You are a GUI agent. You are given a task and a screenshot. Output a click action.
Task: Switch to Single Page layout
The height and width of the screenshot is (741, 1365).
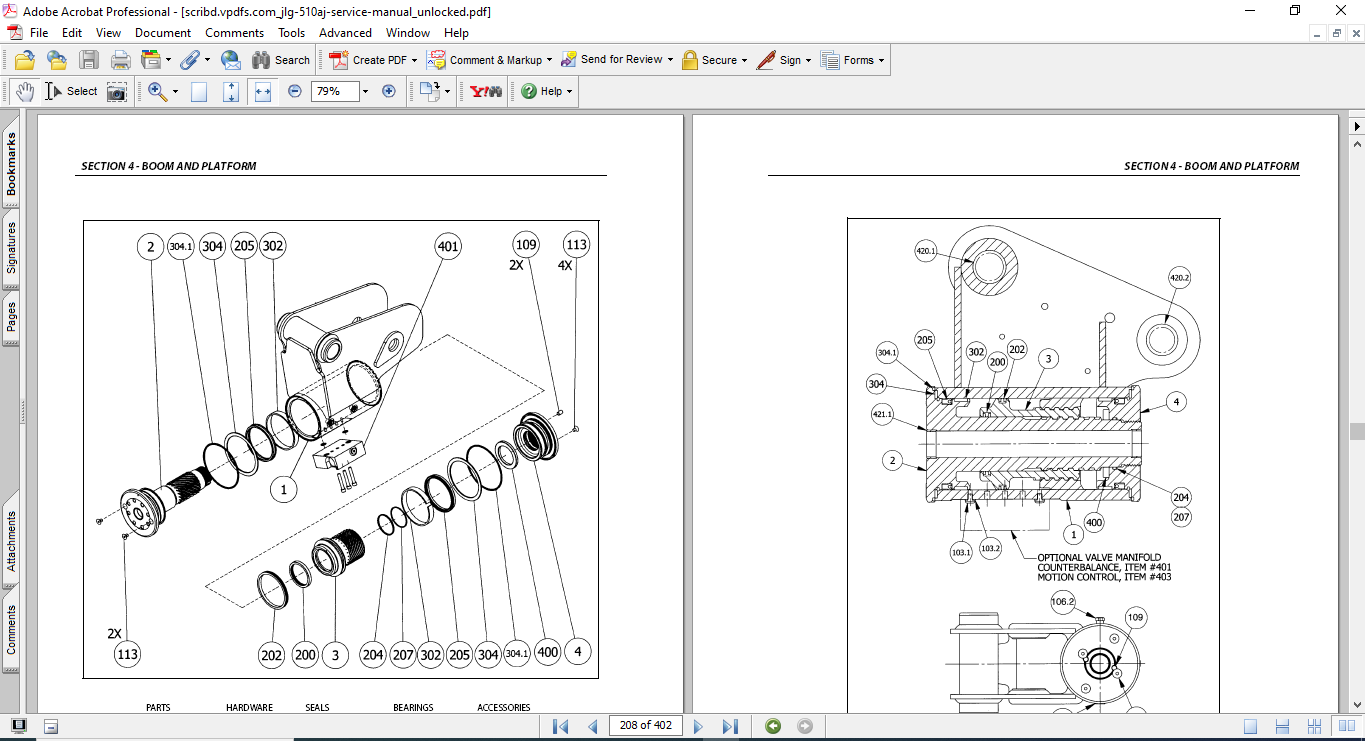pyautogui.click(x=1250, y=726)
